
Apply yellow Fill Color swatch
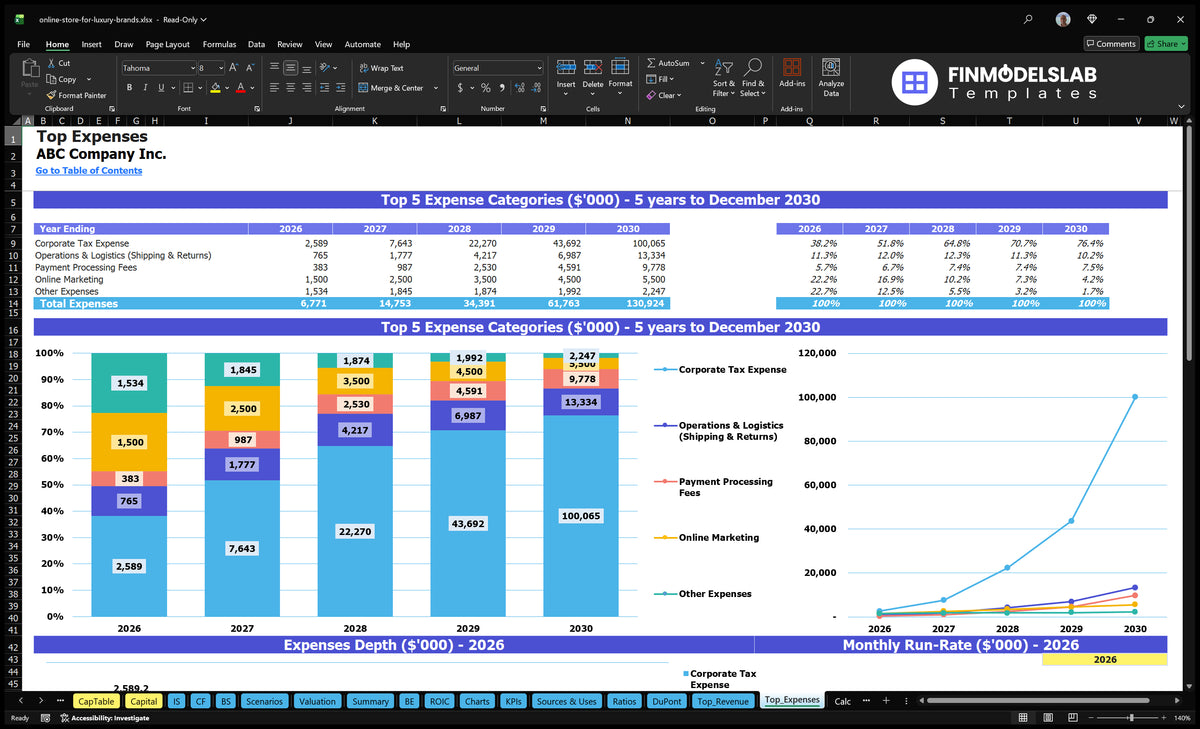214,88
